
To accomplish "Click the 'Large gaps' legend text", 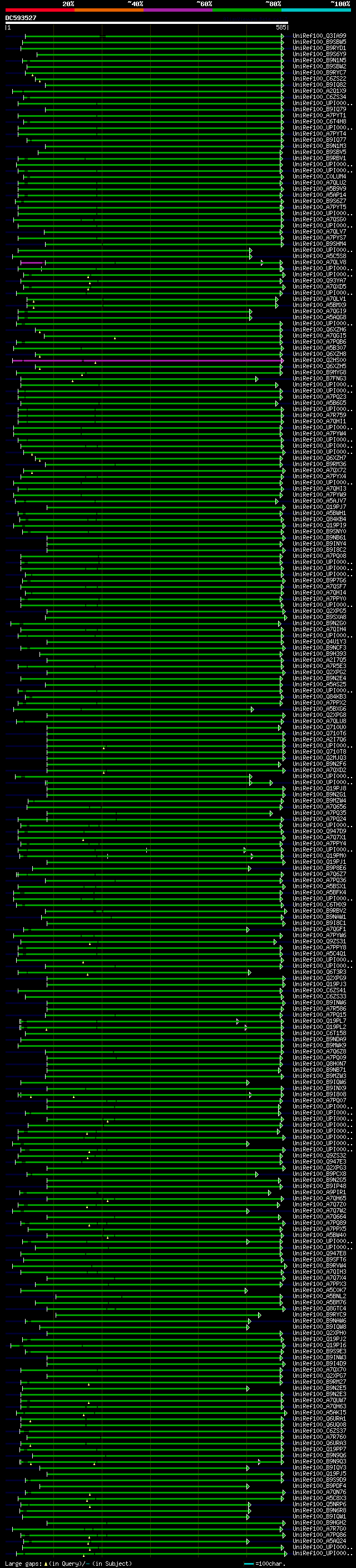I will [x=23, y=1563].
